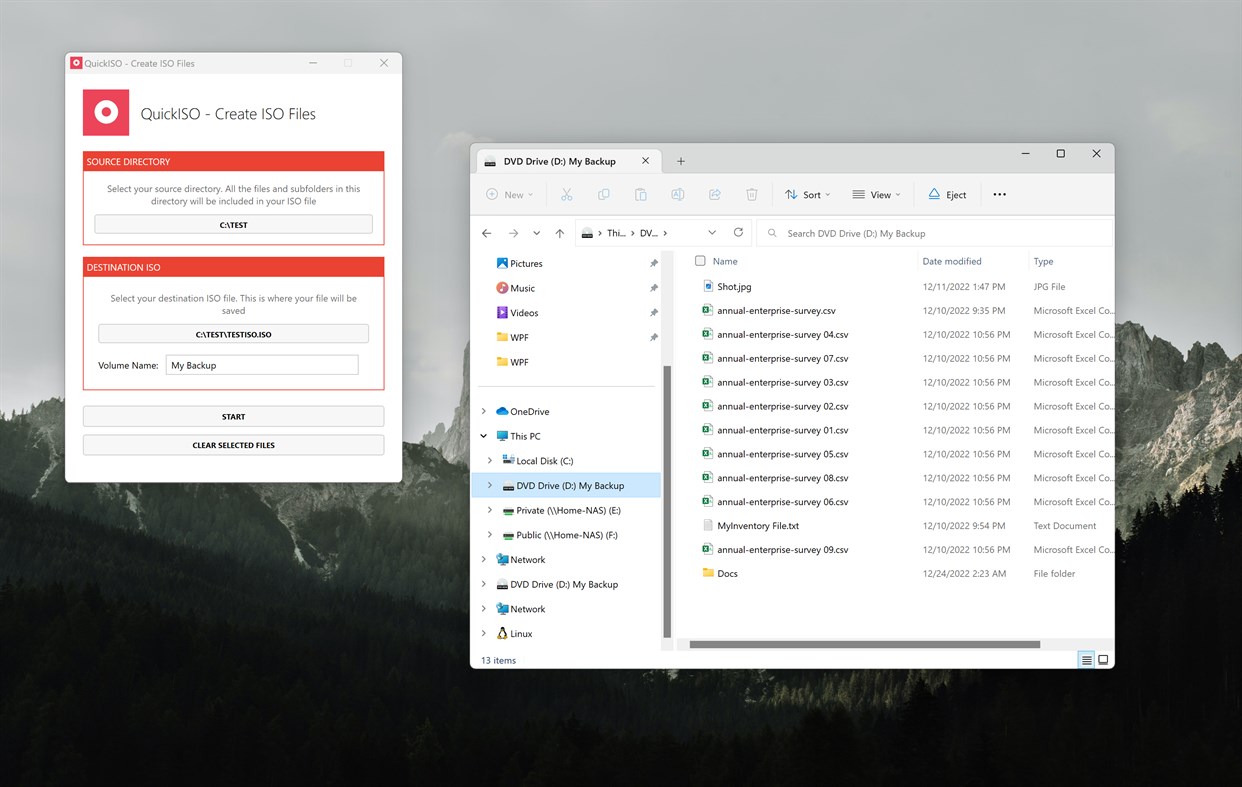Click the 'DV...' breadcrumb in address bar
1242x787 pixels.
coord(649,233)
